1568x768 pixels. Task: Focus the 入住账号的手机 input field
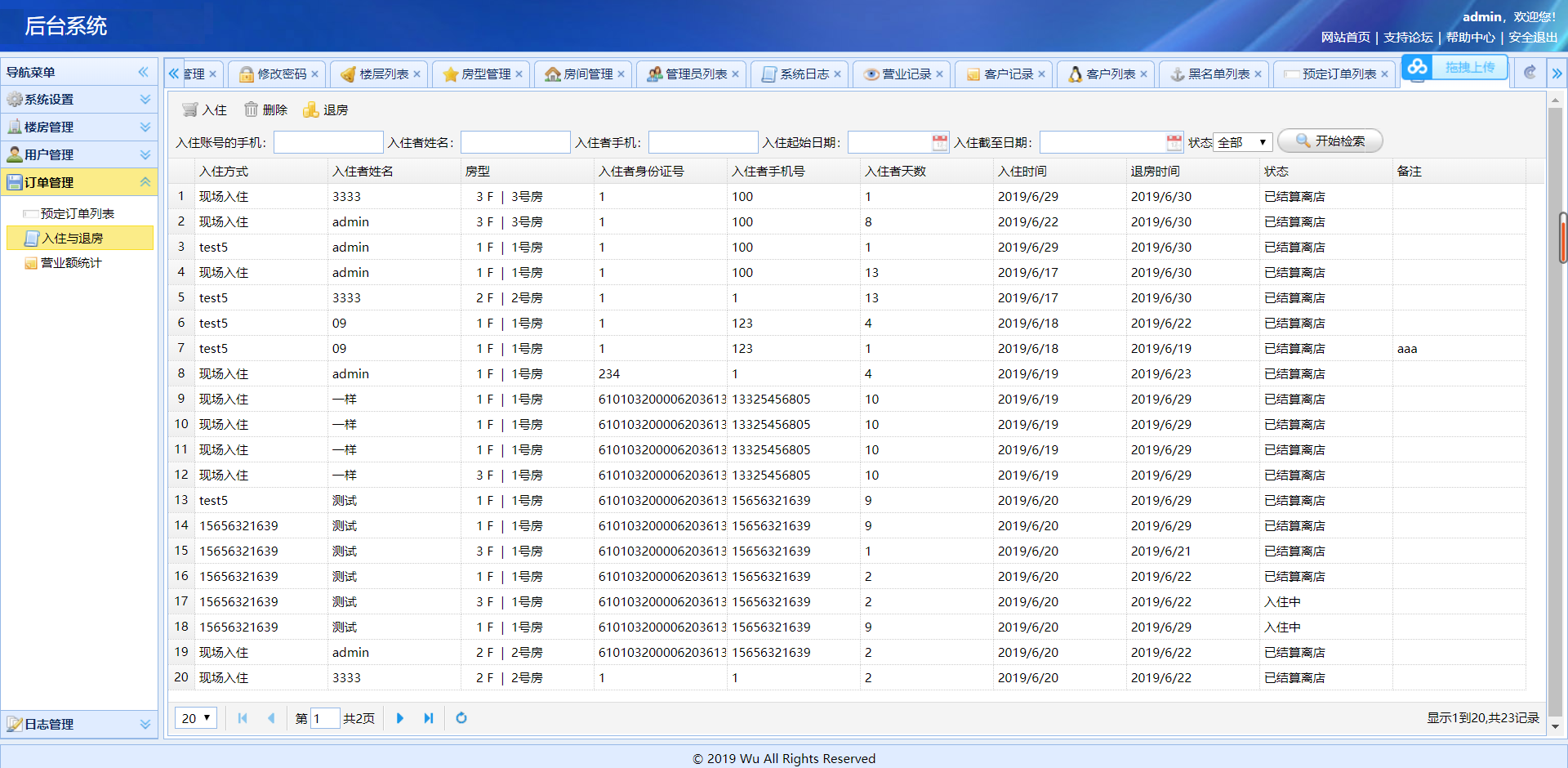click(x=328, y=142)
